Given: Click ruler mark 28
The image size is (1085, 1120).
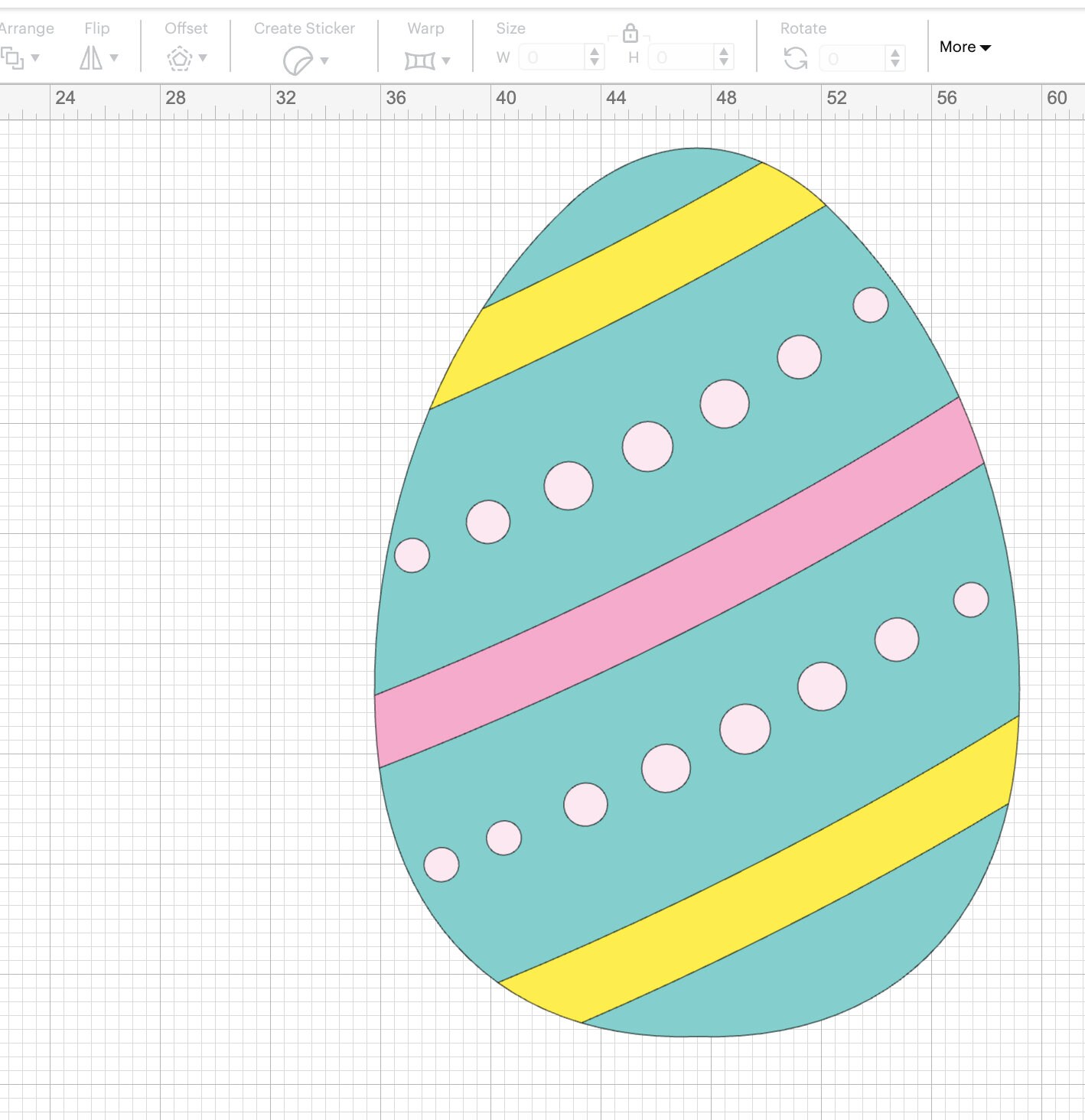Looking at the screenshot, I should [x=175, y=98].
